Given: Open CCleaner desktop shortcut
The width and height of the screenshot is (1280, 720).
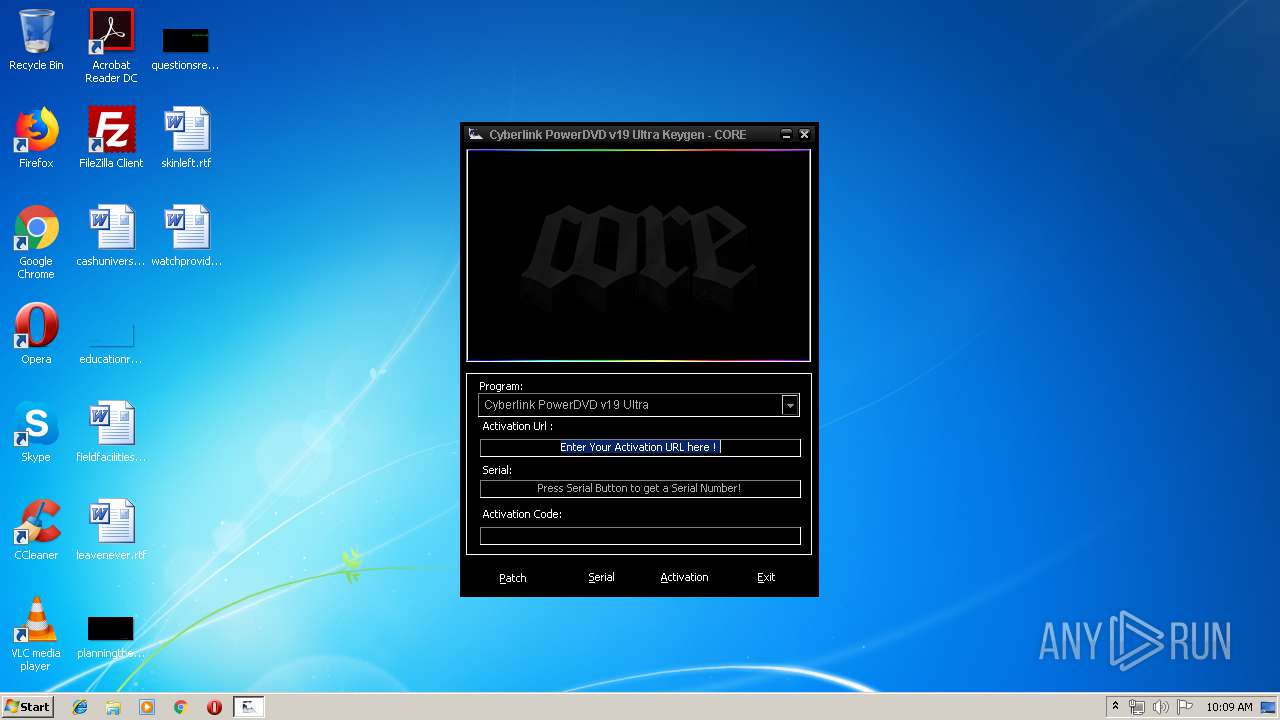Looking at the screenshot, I should (x=36, y=530).
